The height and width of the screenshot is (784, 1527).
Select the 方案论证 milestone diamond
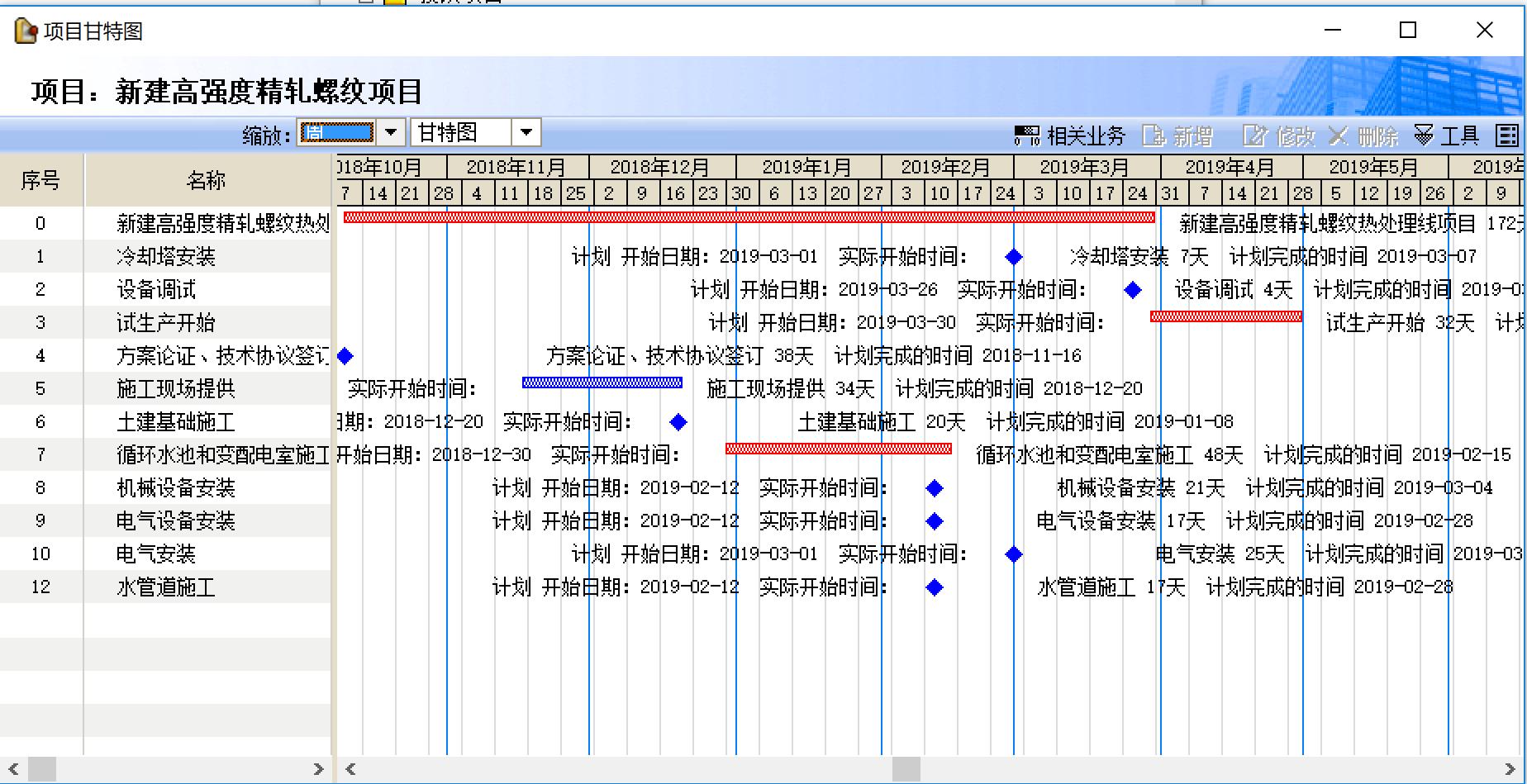[x=345, y=356]
